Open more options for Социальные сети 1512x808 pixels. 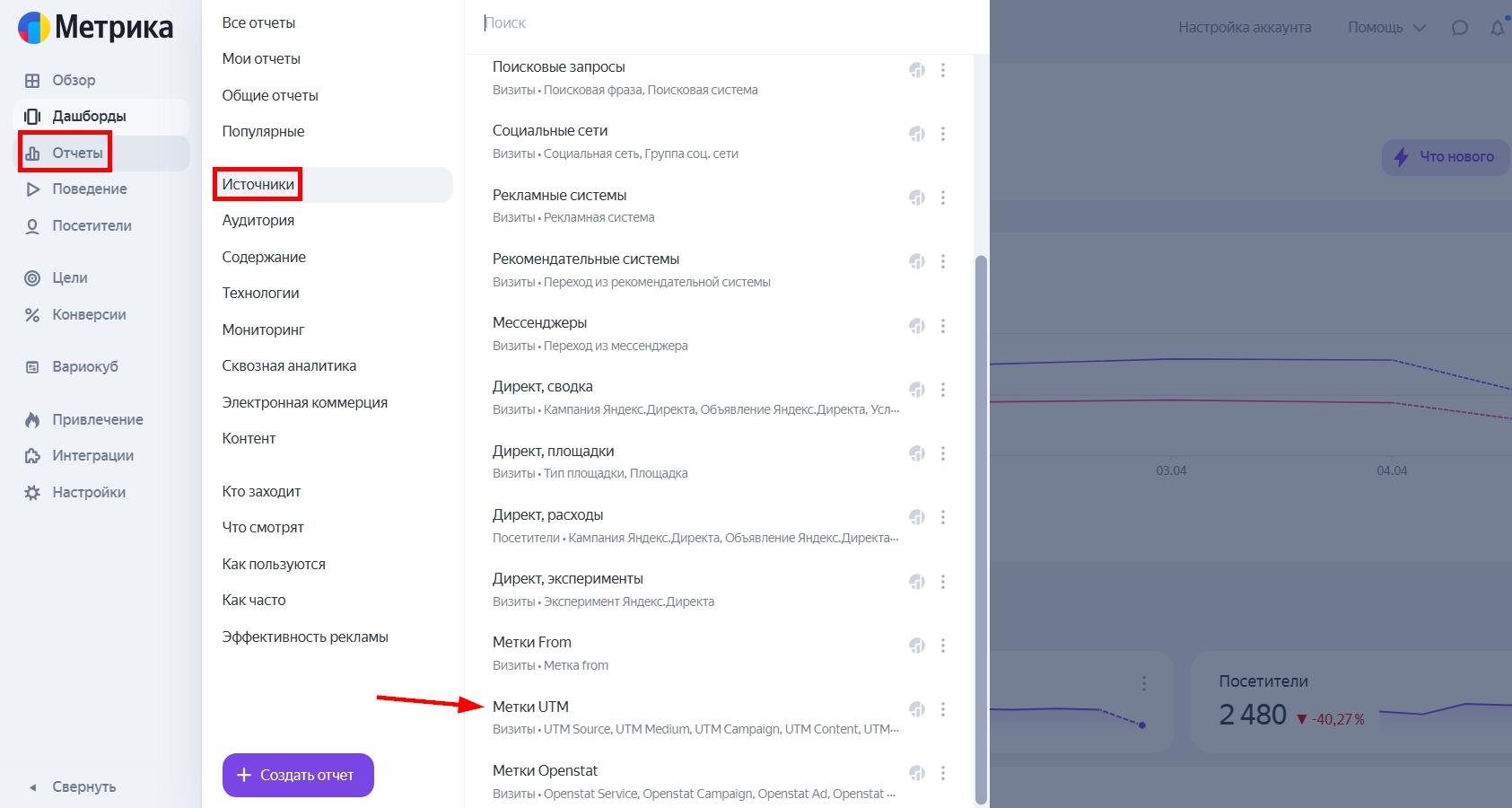pyautogui.click(x=943, y=134)
